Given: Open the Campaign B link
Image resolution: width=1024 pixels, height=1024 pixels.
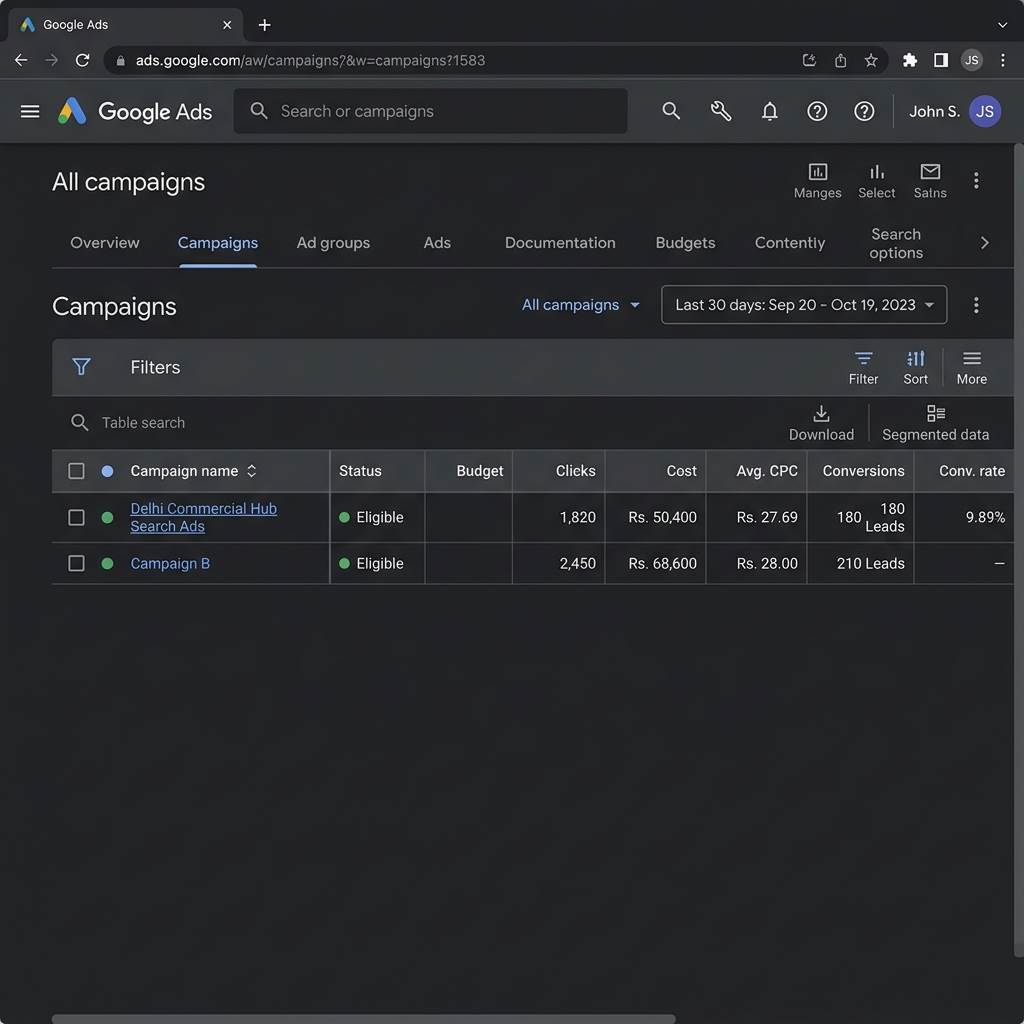Looking at the screenshot, I should click(x=170, y=564).
